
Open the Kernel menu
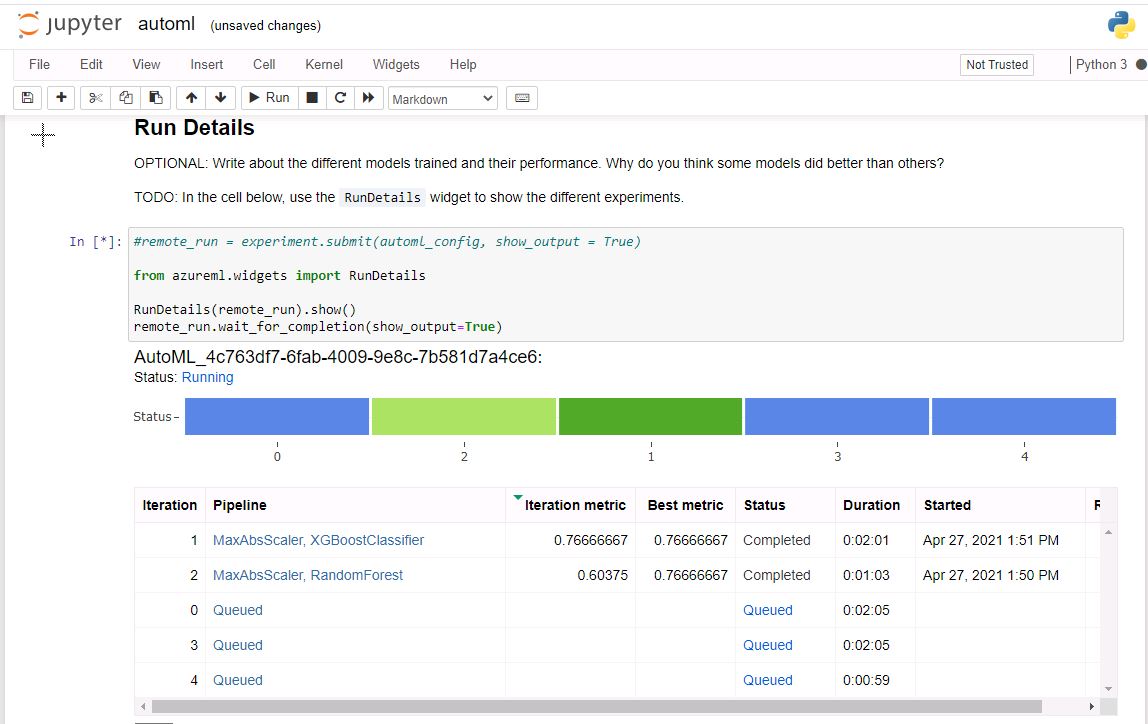323,64
